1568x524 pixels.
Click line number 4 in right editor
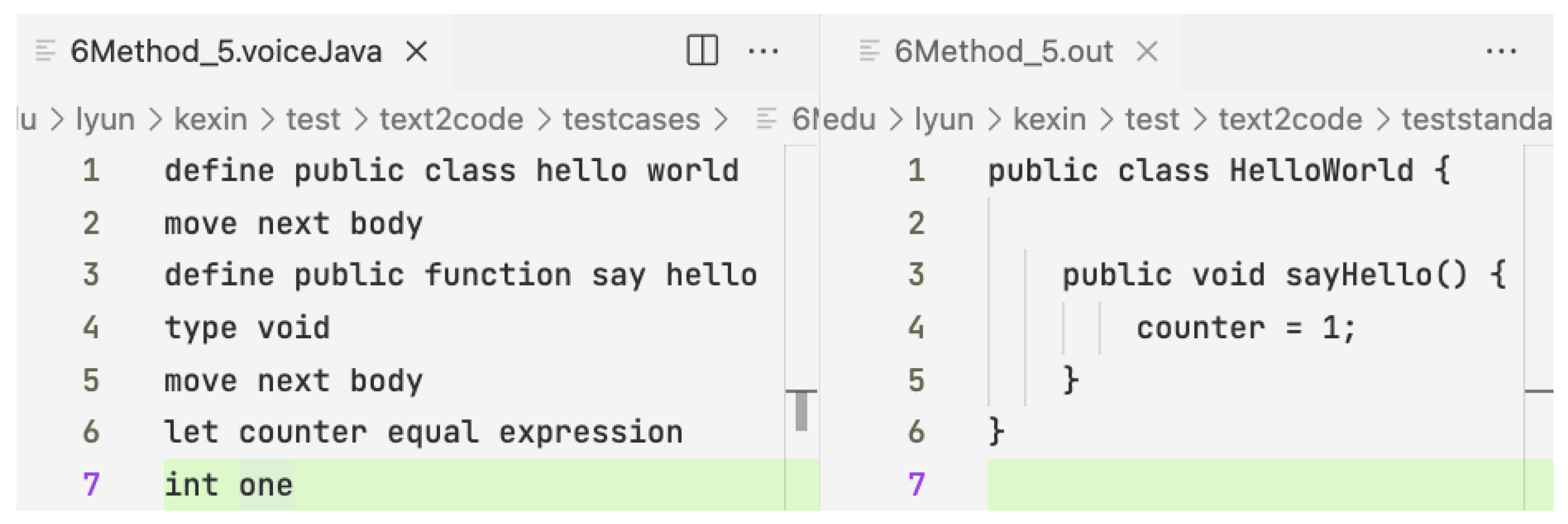[x=916, y=328]
